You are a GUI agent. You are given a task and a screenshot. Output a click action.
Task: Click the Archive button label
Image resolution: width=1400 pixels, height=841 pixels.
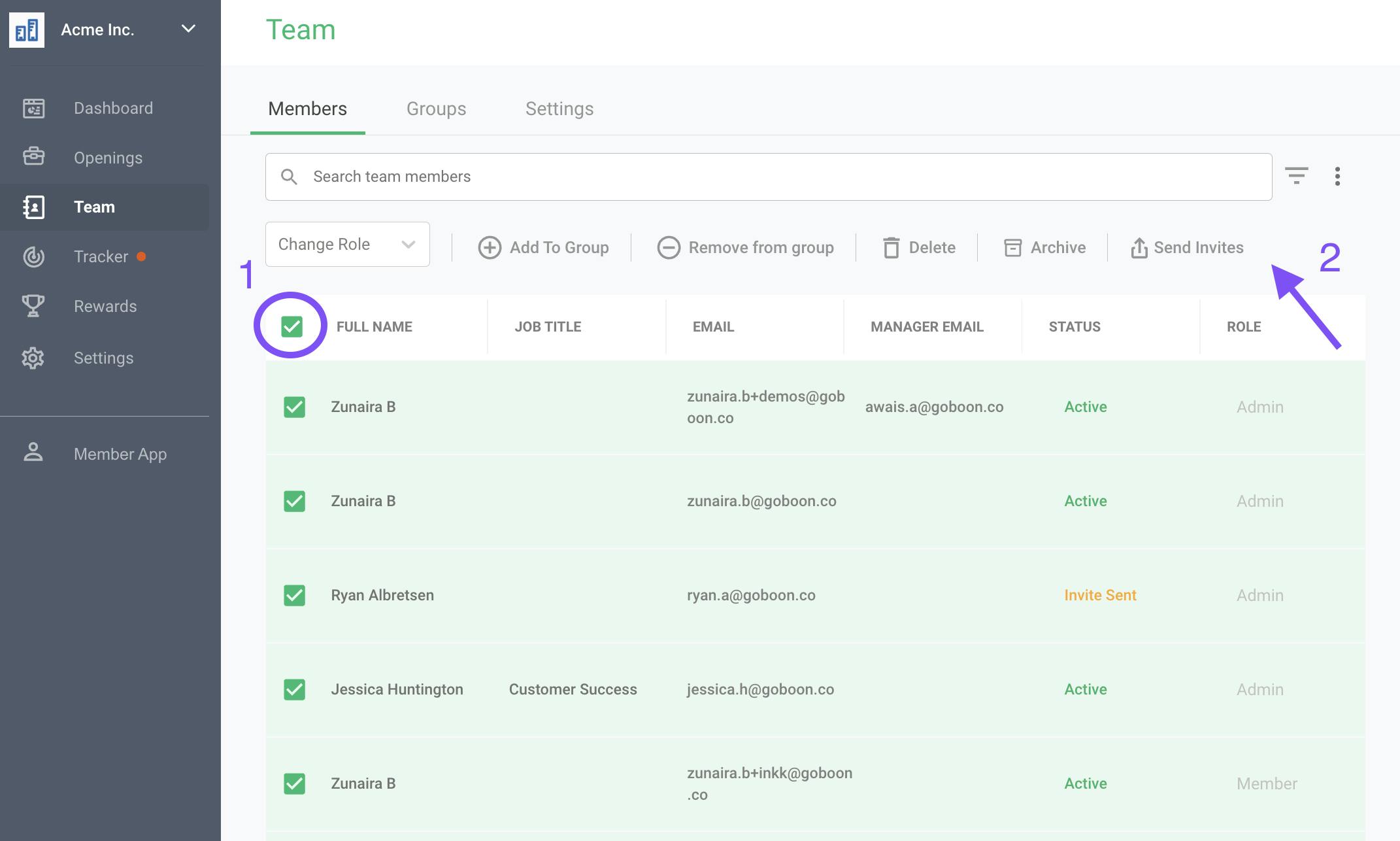click(1058, 248)
